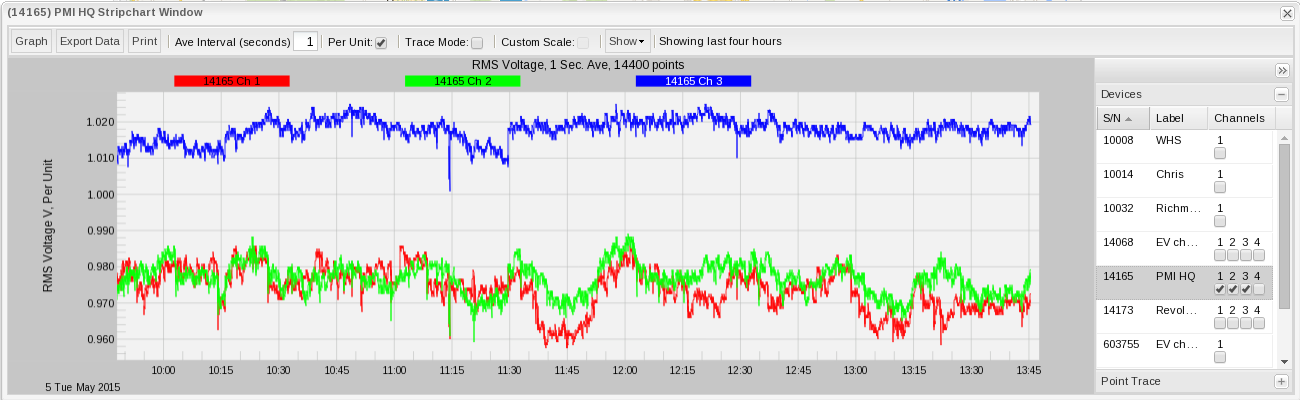Click the blue 14165 Ch 3 legend swatch
The height and width of the screenshot is (400, 1300).
point(693,81)
